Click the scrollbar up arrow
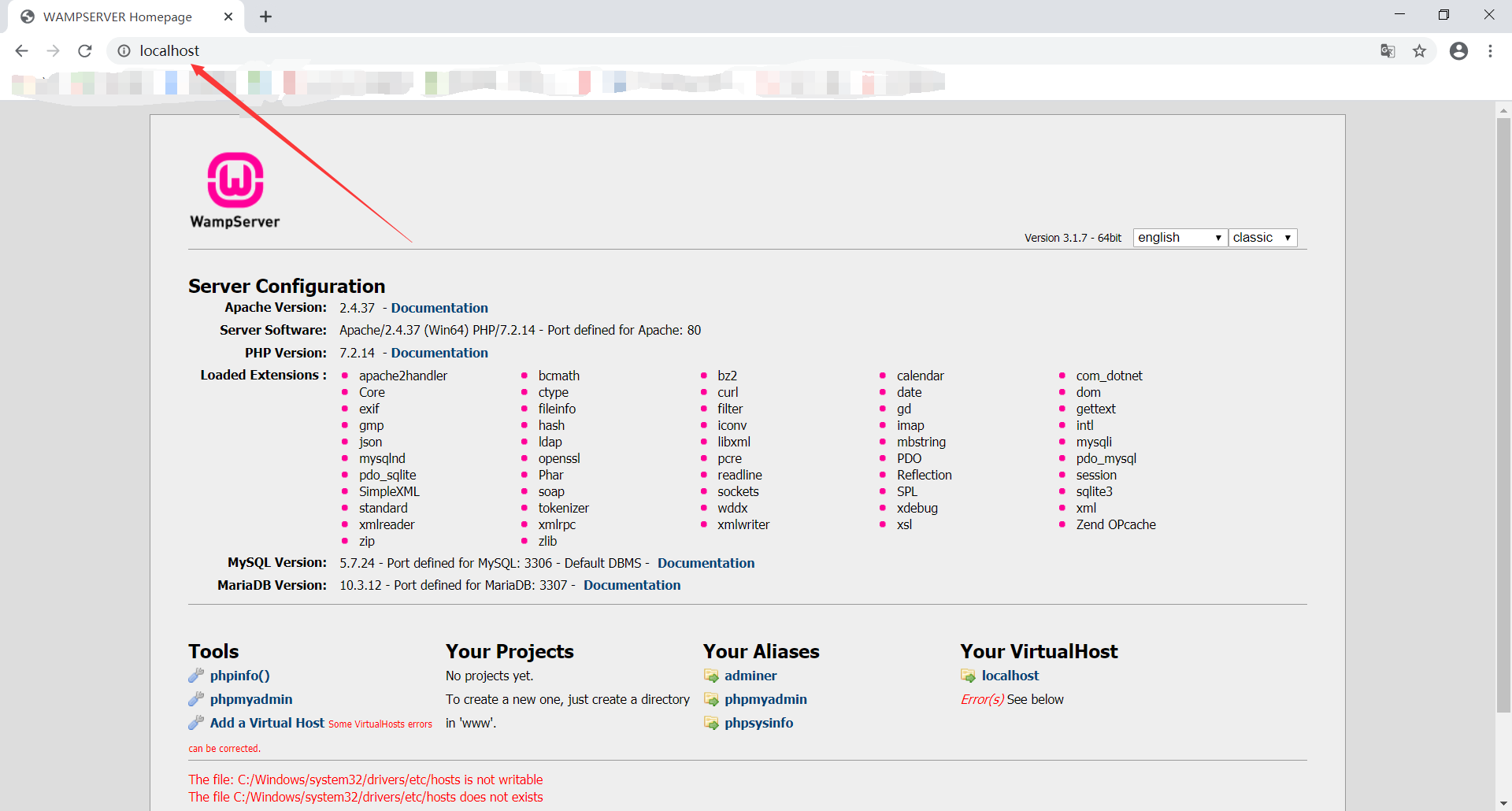This screenshot has height=811, width=1512. pyautogui.click(x=1503, y=109)
